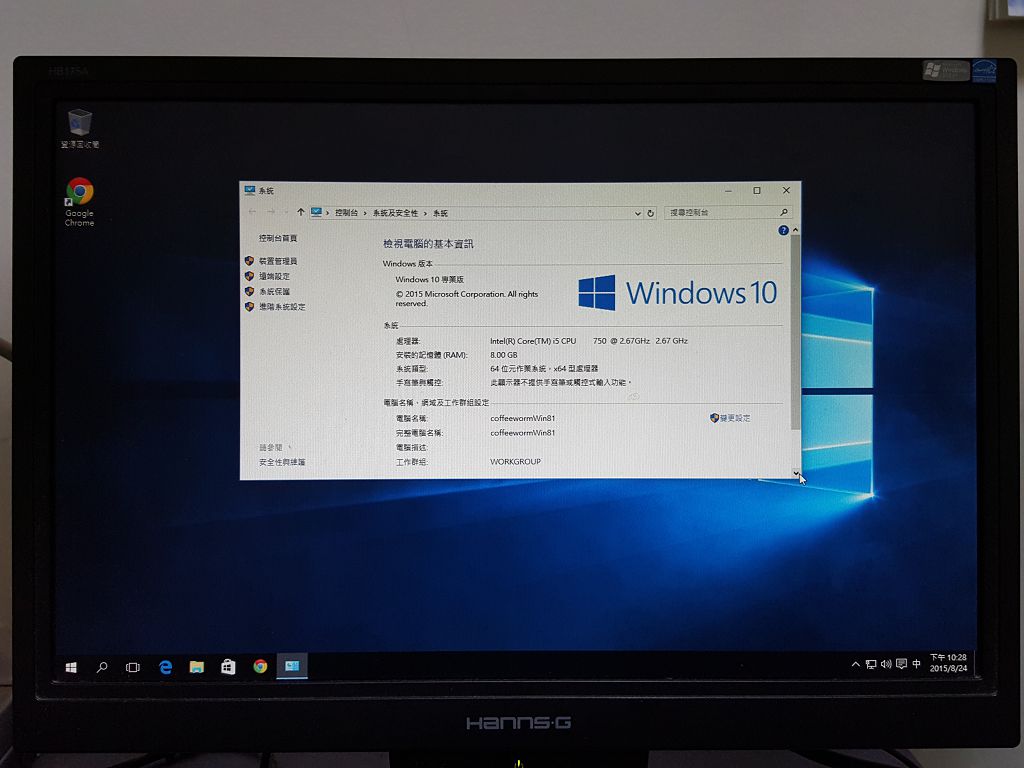
Task: Click 系統 breadcrumb in address bar
Action: [440, 213]
